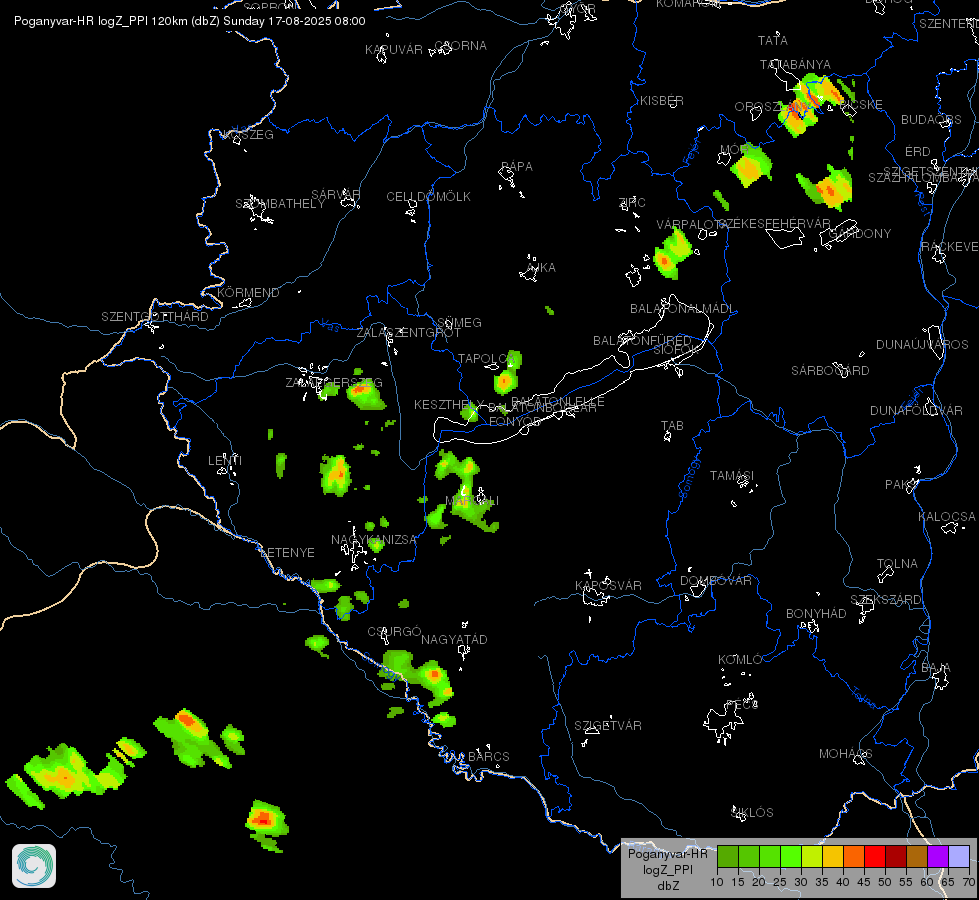This screenshot has height=900, width=979.
Task: Select the "TOLNA" town label
Action: (x=897, y=563)
